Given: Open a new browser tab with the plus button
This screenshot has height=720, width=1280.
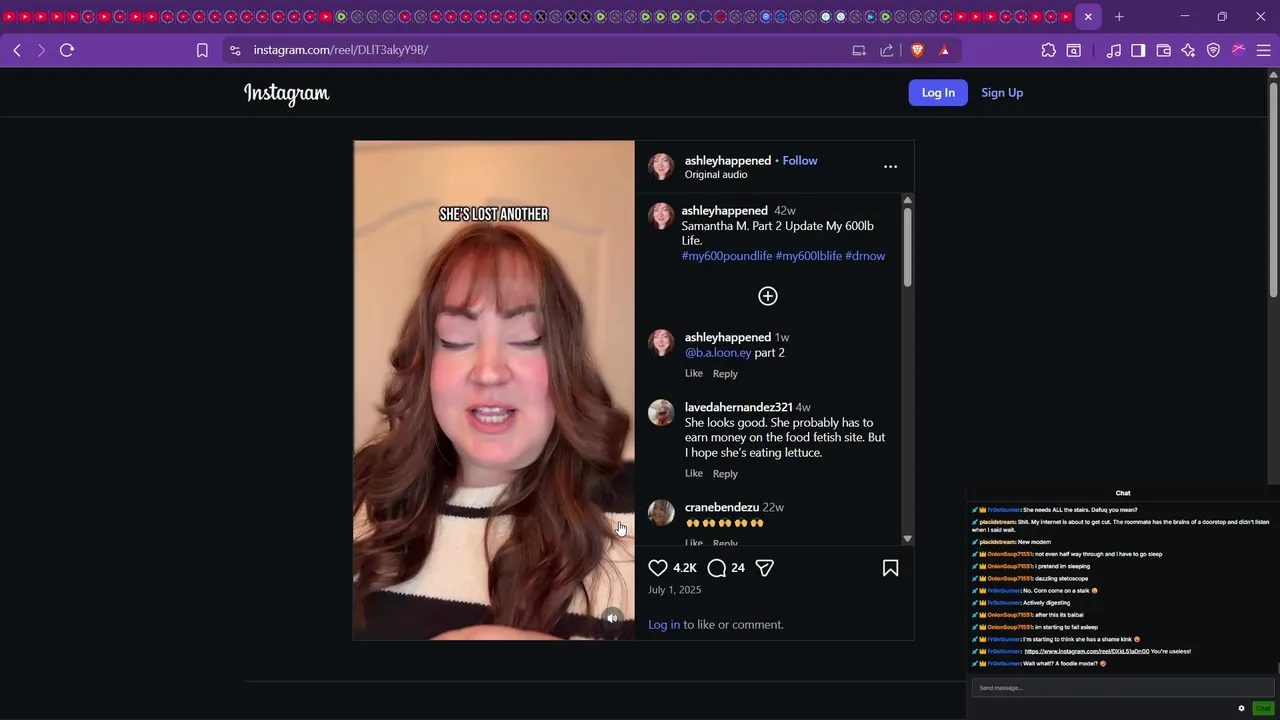Looking at the screenshot, I should click(x=1119, y=17).
